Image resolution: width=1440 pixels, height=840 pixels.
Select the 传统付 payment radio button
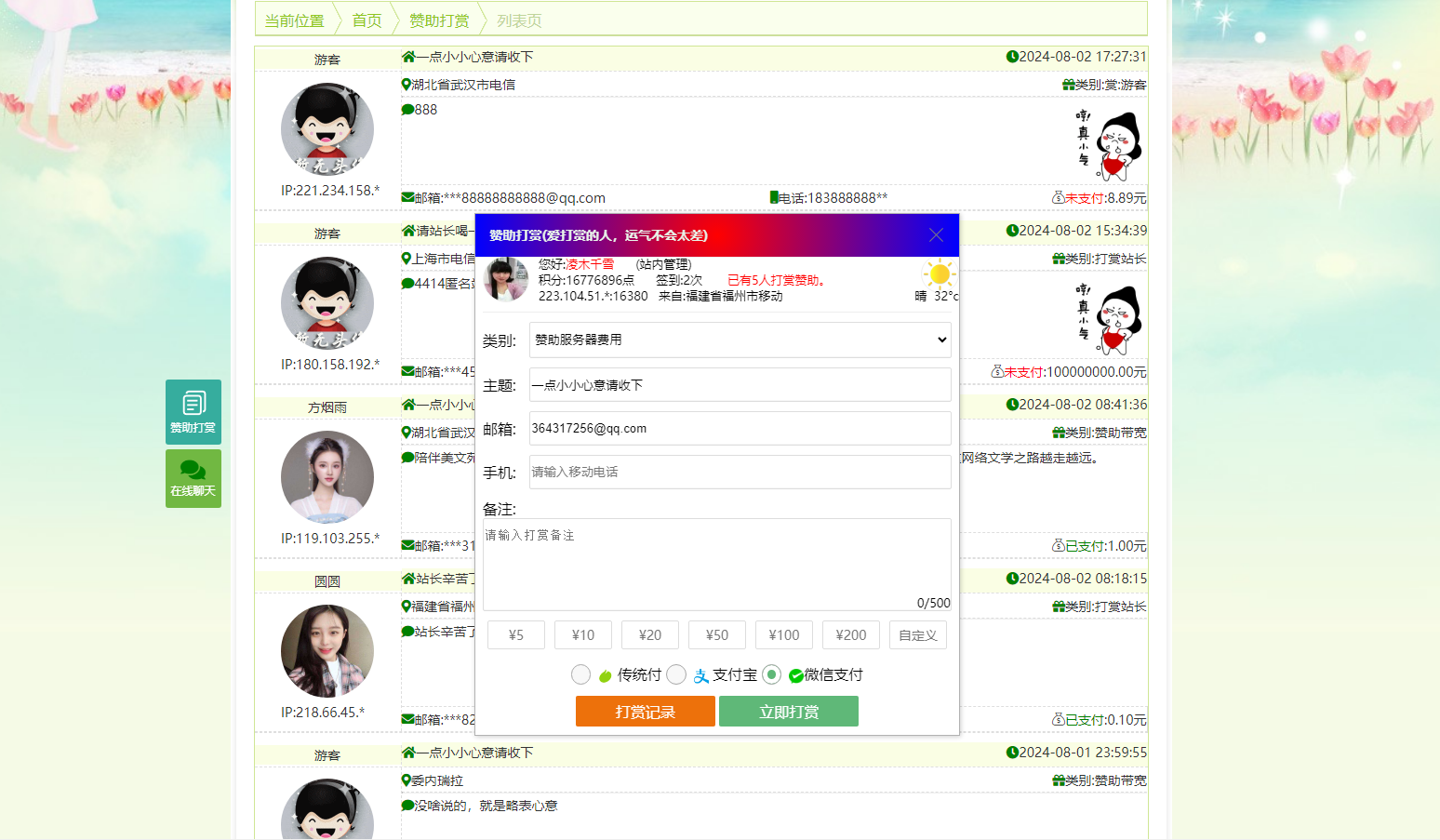pyautogui.click(x=581, y=674)
